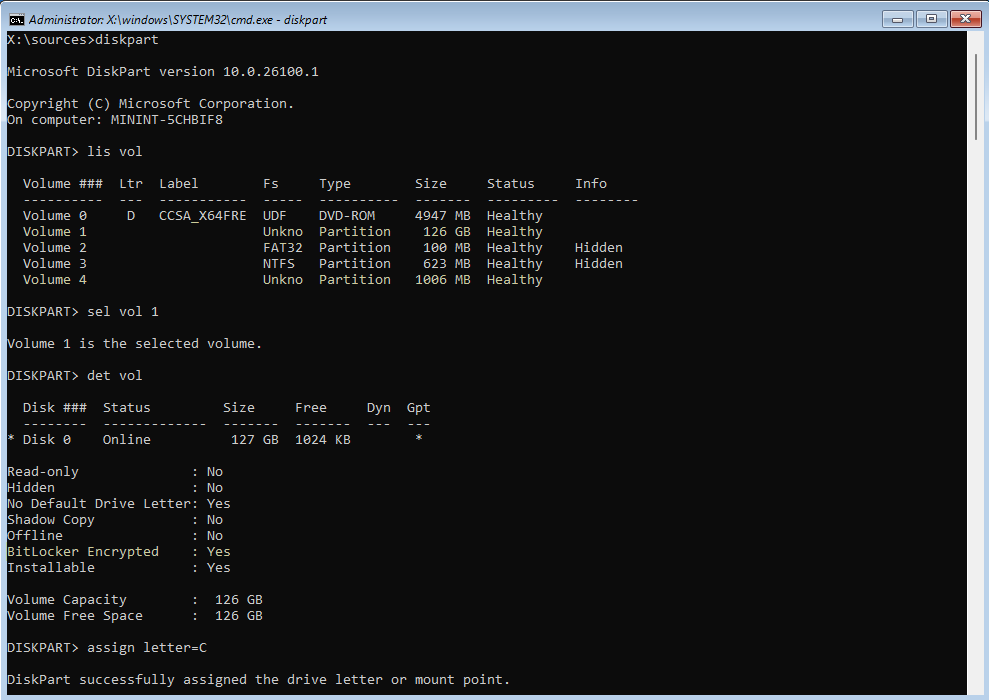This screenshot has height=700, width=989.
Task: Click computer name 'MININT-5CHBIF8'
Action: click(x=167, y=120)
